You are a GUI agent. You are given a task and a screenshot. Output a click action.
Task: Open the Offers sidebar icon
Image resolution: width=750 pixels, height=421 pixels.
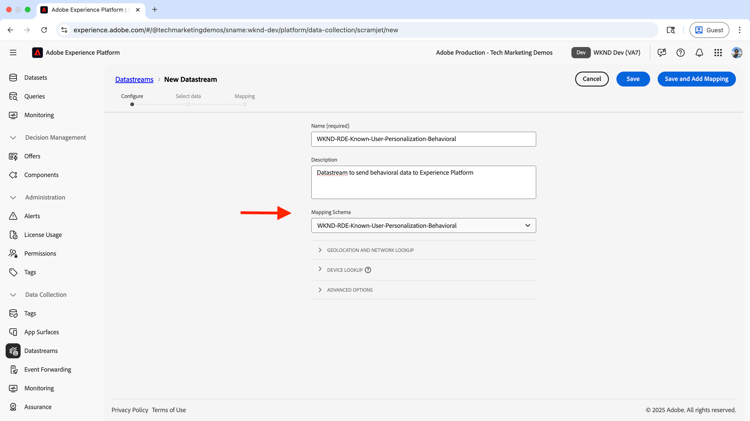[x=13, y=156]
